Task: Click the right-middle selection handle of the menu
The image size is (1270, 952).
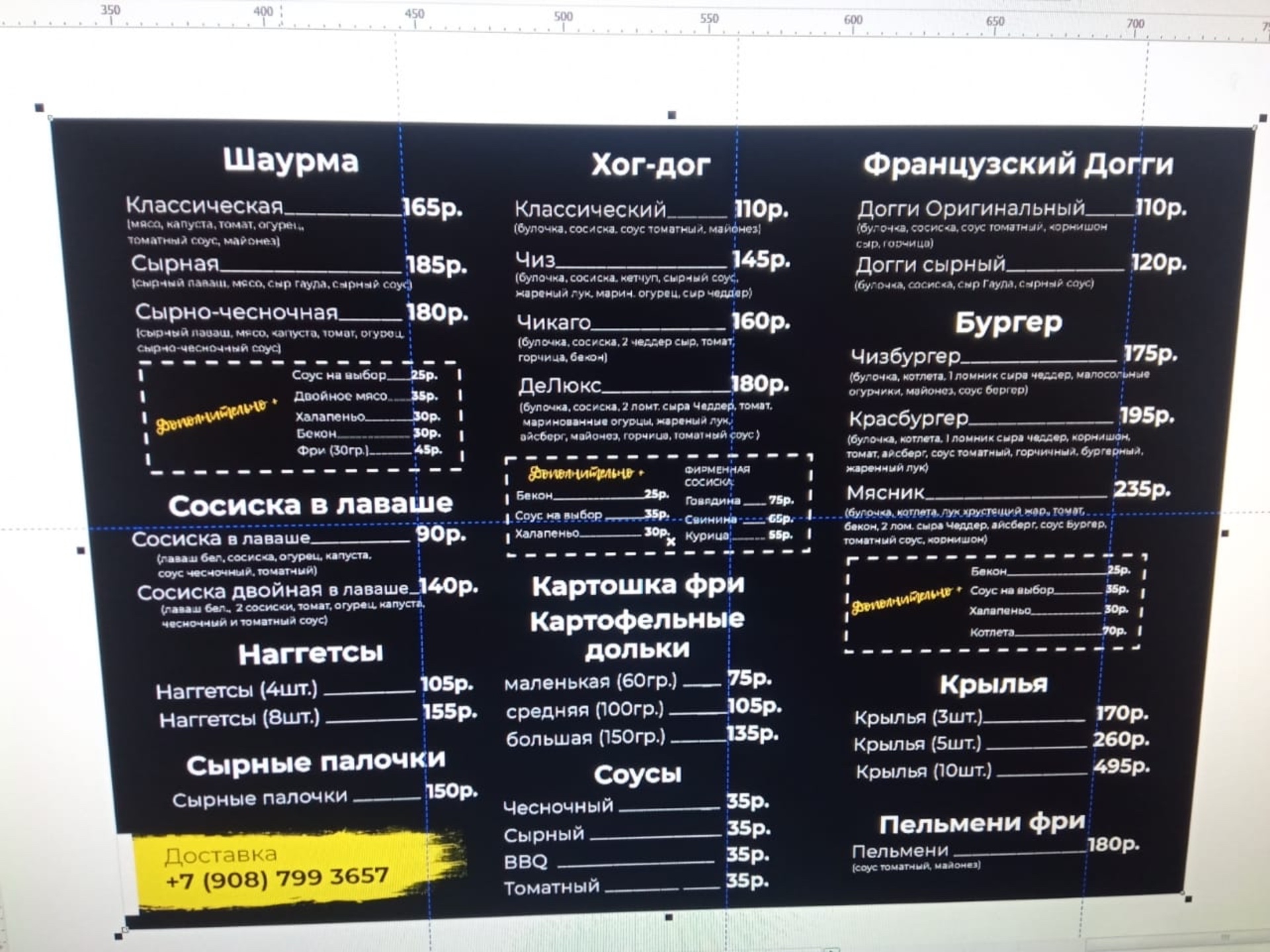Action: pos(1225,533)
